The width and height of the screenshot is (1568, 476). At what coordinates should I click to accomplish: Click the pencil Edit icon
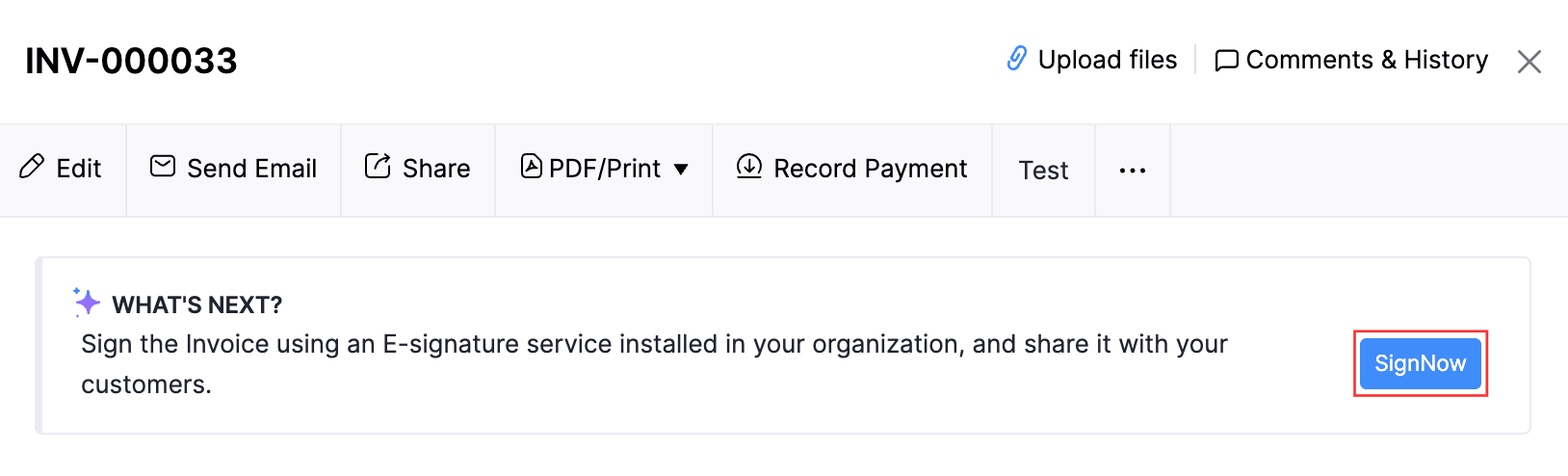point(32,167)
